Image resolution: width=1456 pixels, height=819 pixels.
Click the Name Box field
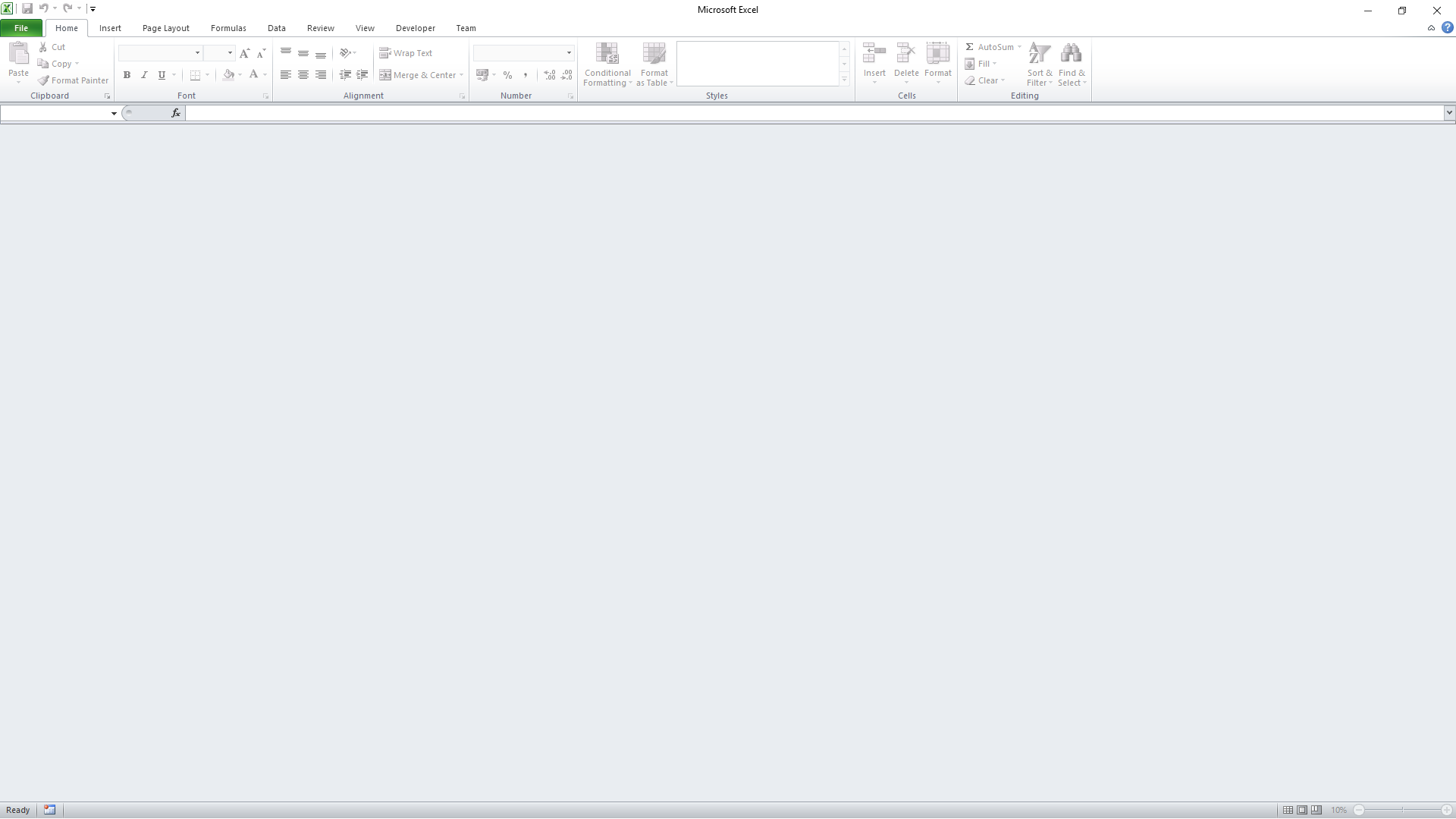click(x=55, y=113)
